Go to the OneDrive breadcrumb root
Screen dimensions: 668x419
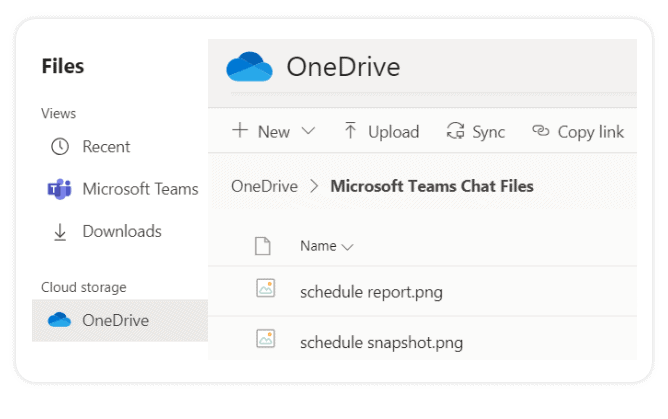click(x=264, y=187)
